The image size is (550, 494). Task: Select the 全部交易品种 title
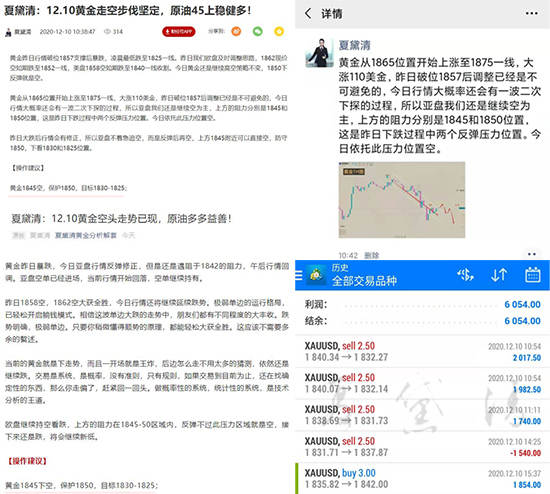point(364,281)
